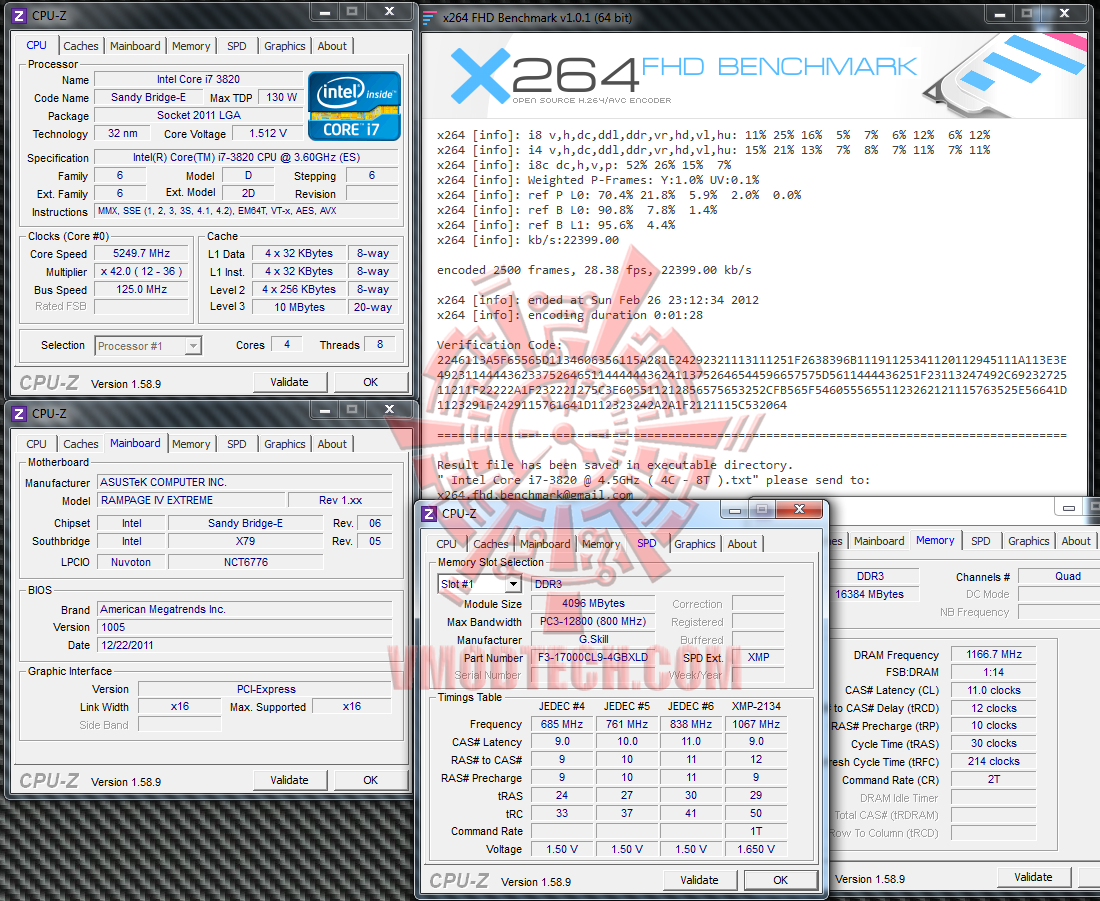Switch to Caches tab in top CPU-Z window
This screenshot has height=901, width=1100.
click(x=81, y=46)
